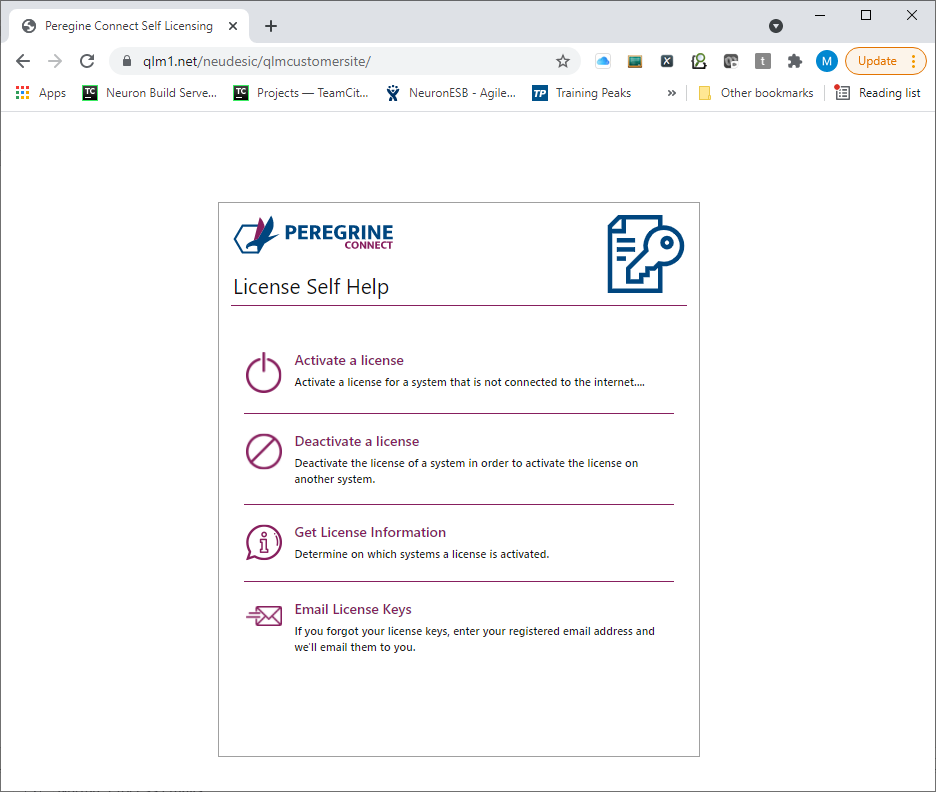Click the description starting 'Deactivate the license of a system'
Image resolution: width=936 pixels, height=792 pixels.
[x=466, y=471]
